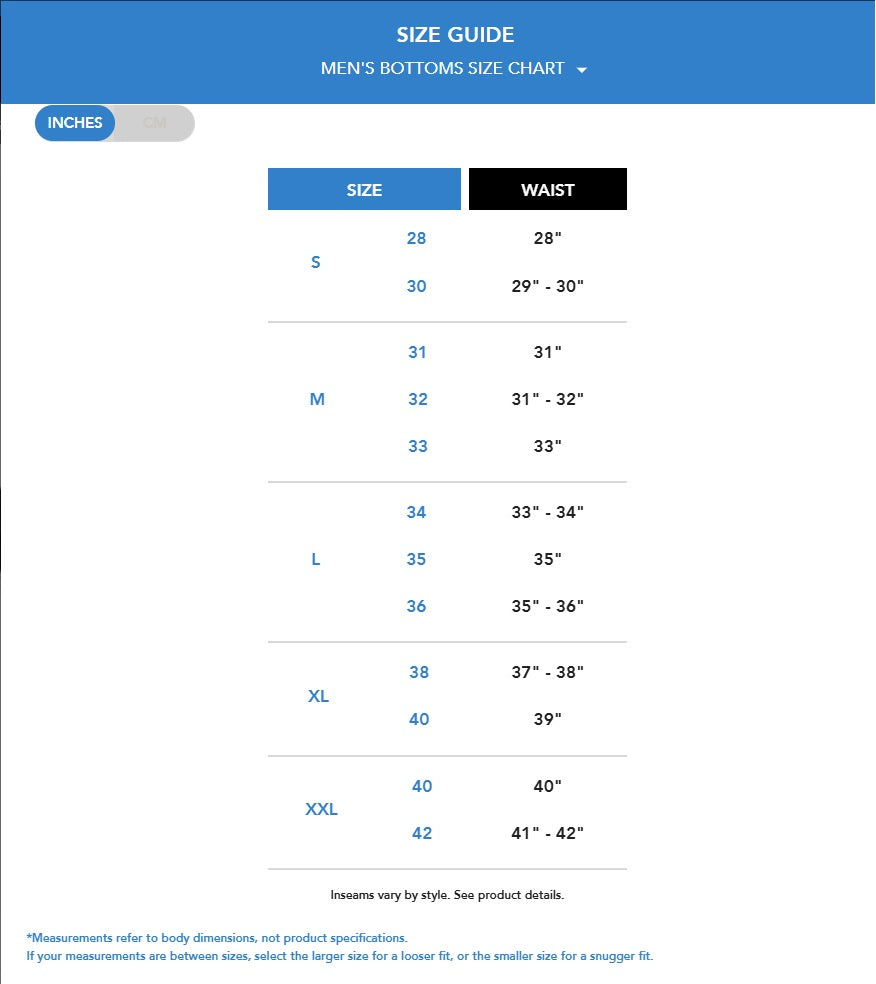This screenshot has height=984, width=876.
Task: Select the S size group label
Action: [x=316, y=263]
